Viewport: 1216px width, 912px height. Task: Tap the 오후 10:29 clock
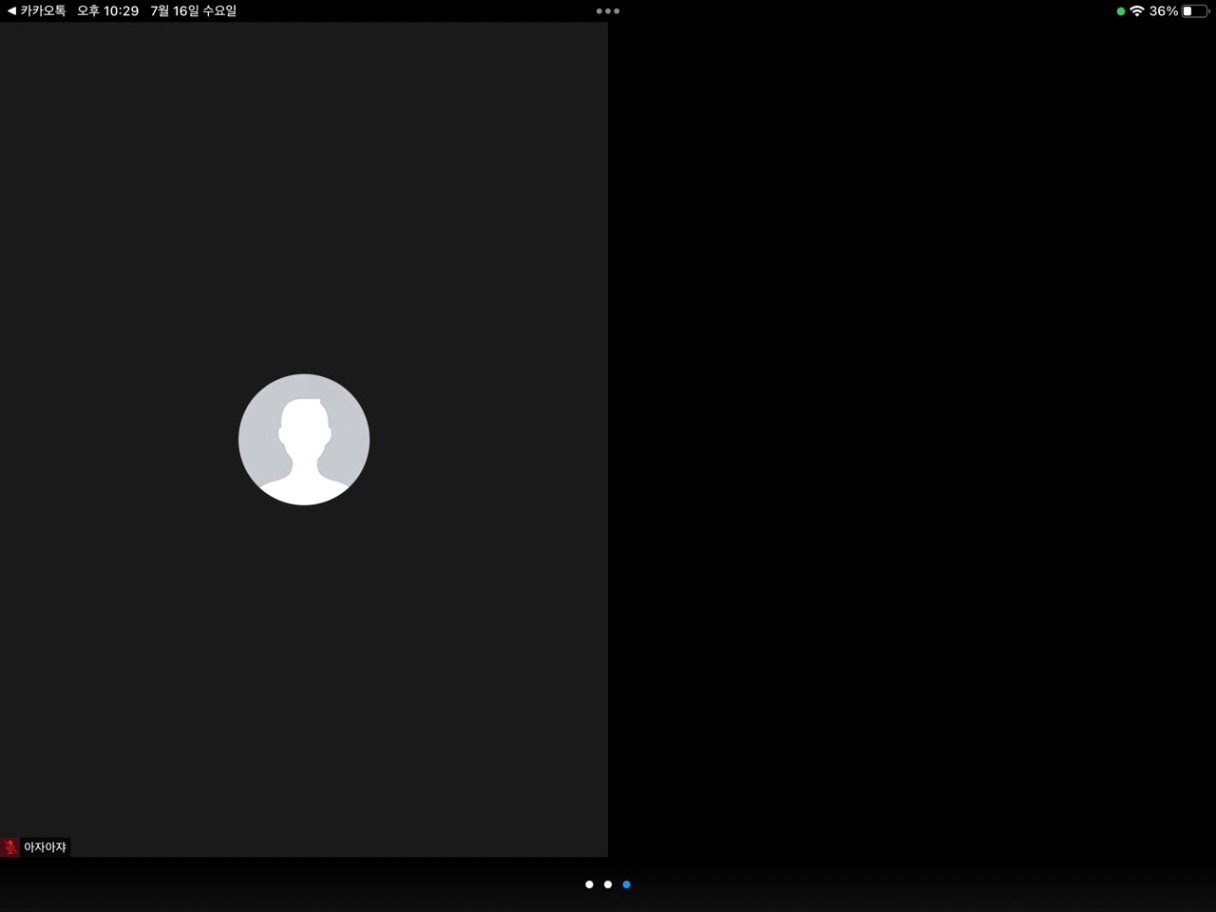pos(108,11)
